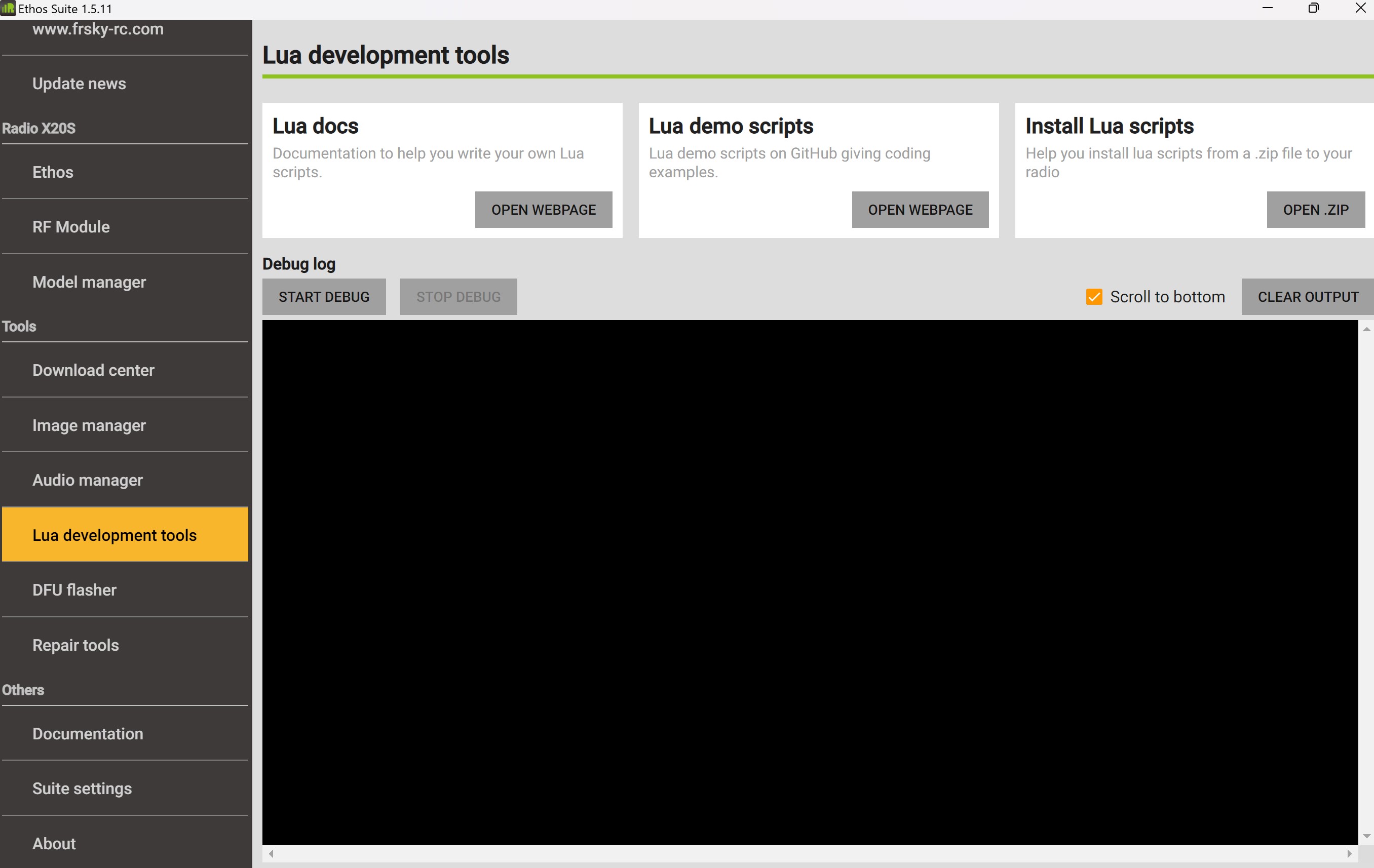Go to Image manager in sidebar
The width and height of the screenshot is (1374, 868).
tap(89, 425)
